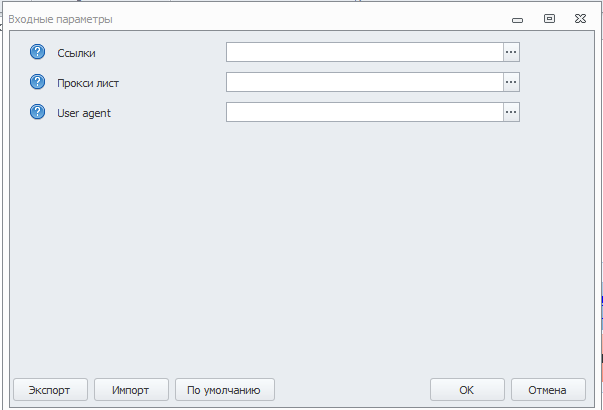Maximize the Входные параметры window

click(549, 18)
